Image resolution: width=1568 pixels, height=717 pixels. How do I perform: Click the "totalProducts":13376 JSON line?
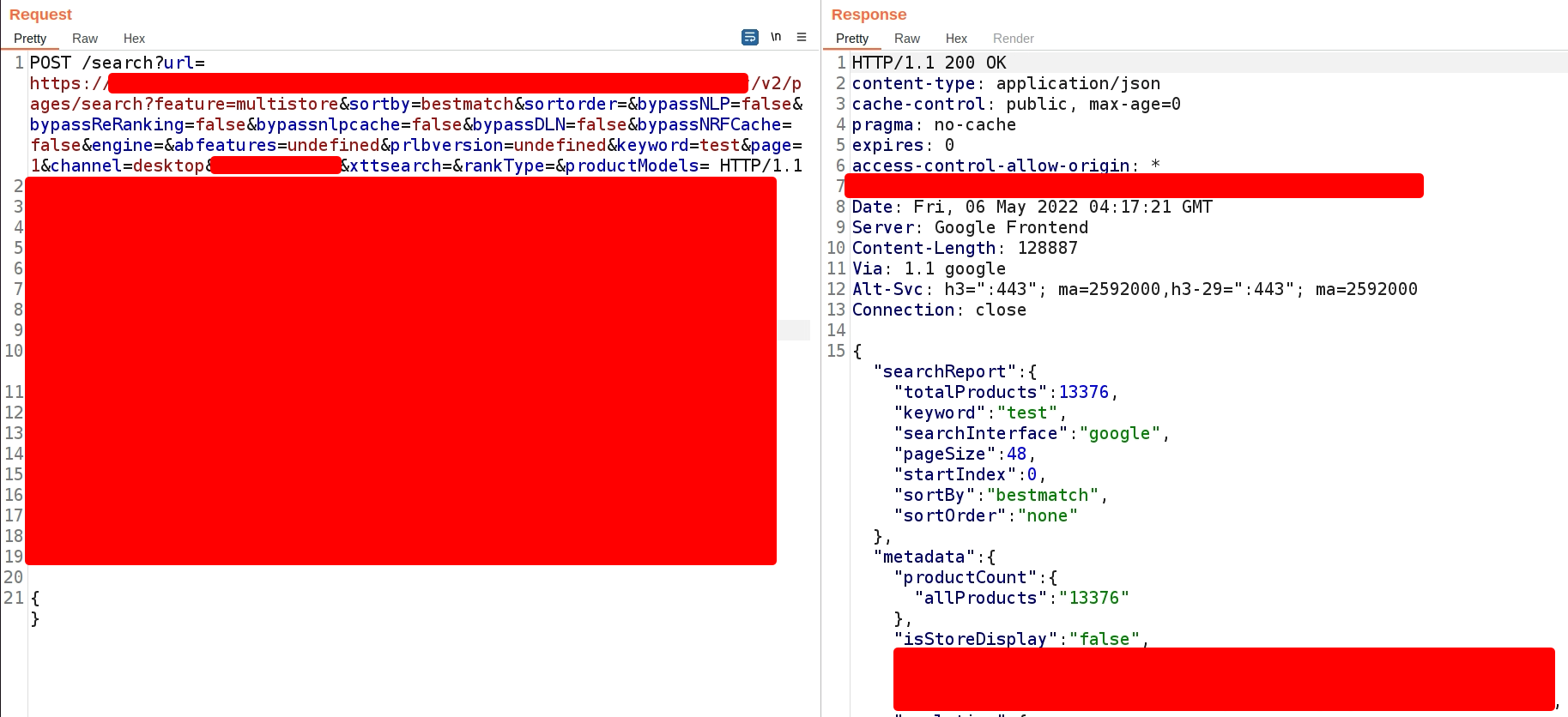[x=1007, y=392]
